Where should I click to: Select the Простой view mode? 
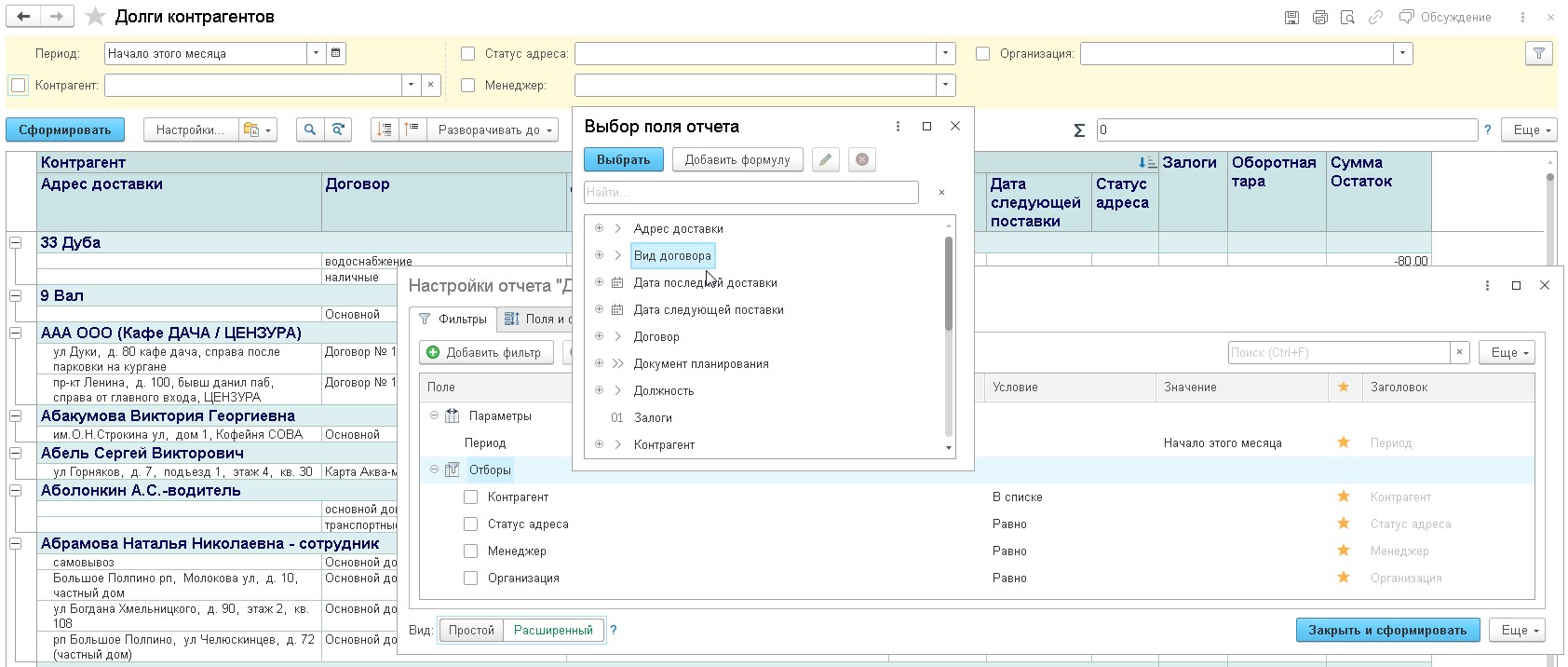[471, 631]
